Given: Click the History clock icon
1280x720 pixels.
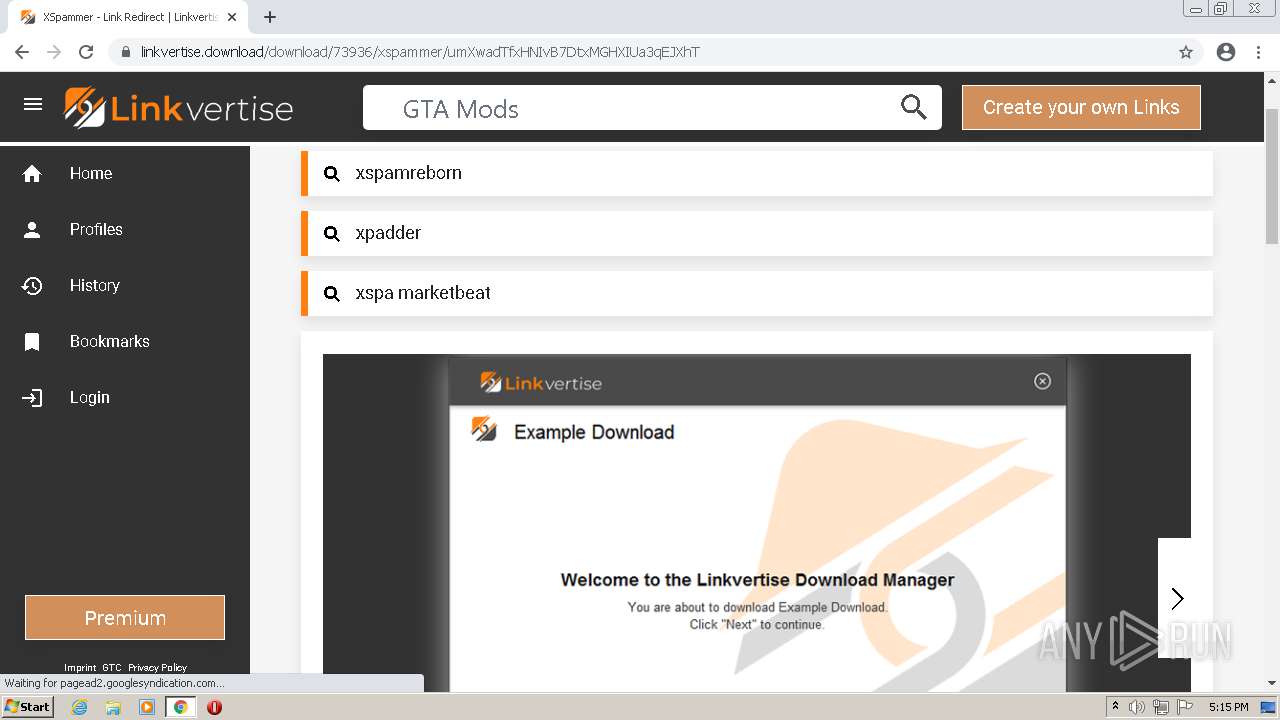Looking at the screenshot, I should point(32,286).
